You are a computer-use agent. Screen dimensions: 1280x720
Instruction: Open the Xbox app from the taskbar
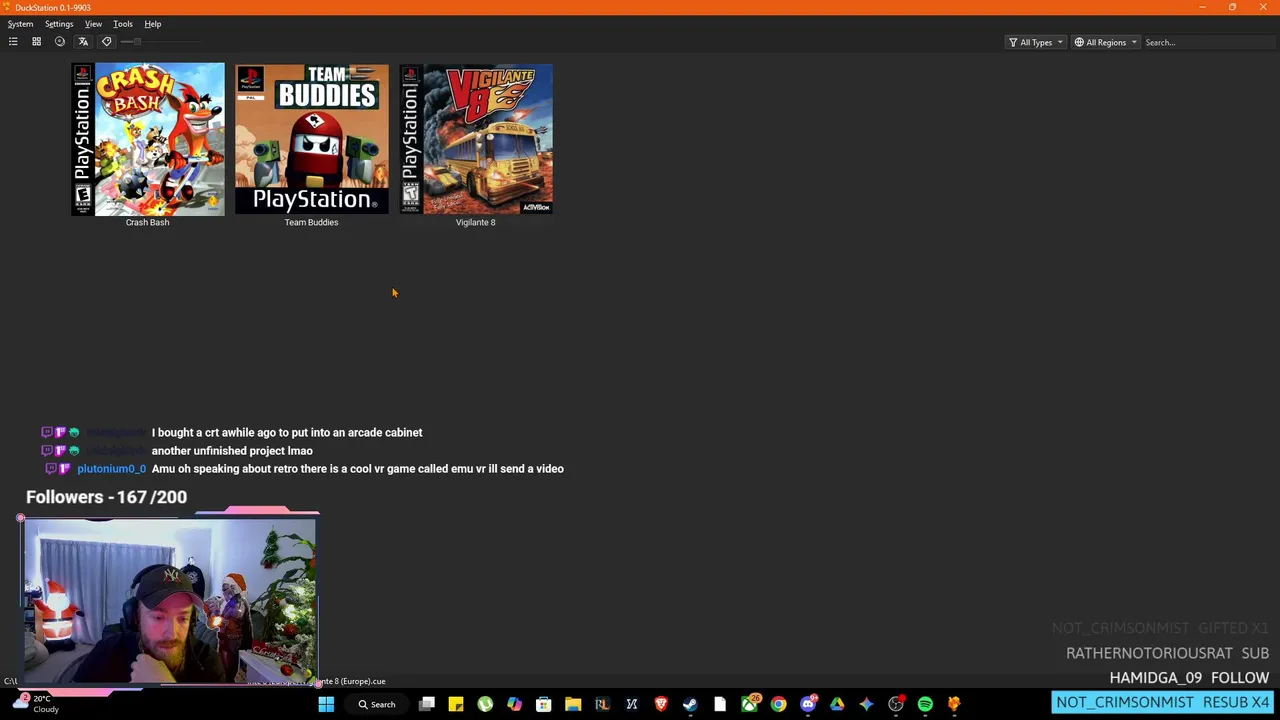click(x=749, y=704)
